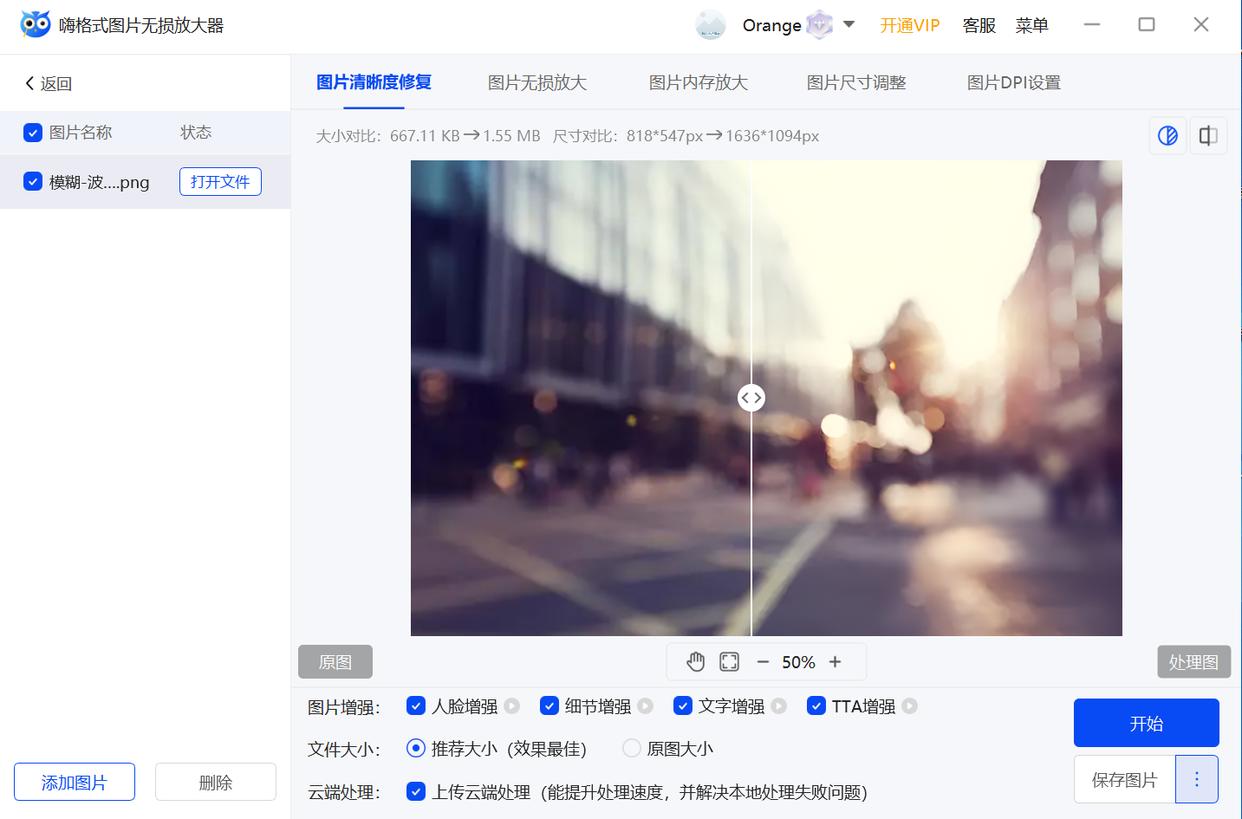This screenshot has width=1242, height=819.
Task: Select the split-view comparison icon
Action: pos(1167,135)
